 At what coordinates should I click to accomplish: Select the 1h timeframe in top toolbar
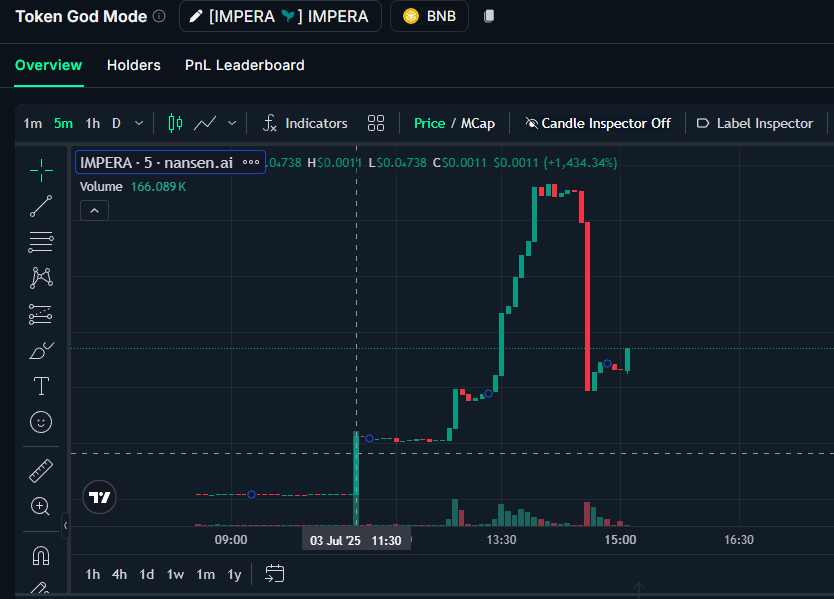click(x=93, y=123)
